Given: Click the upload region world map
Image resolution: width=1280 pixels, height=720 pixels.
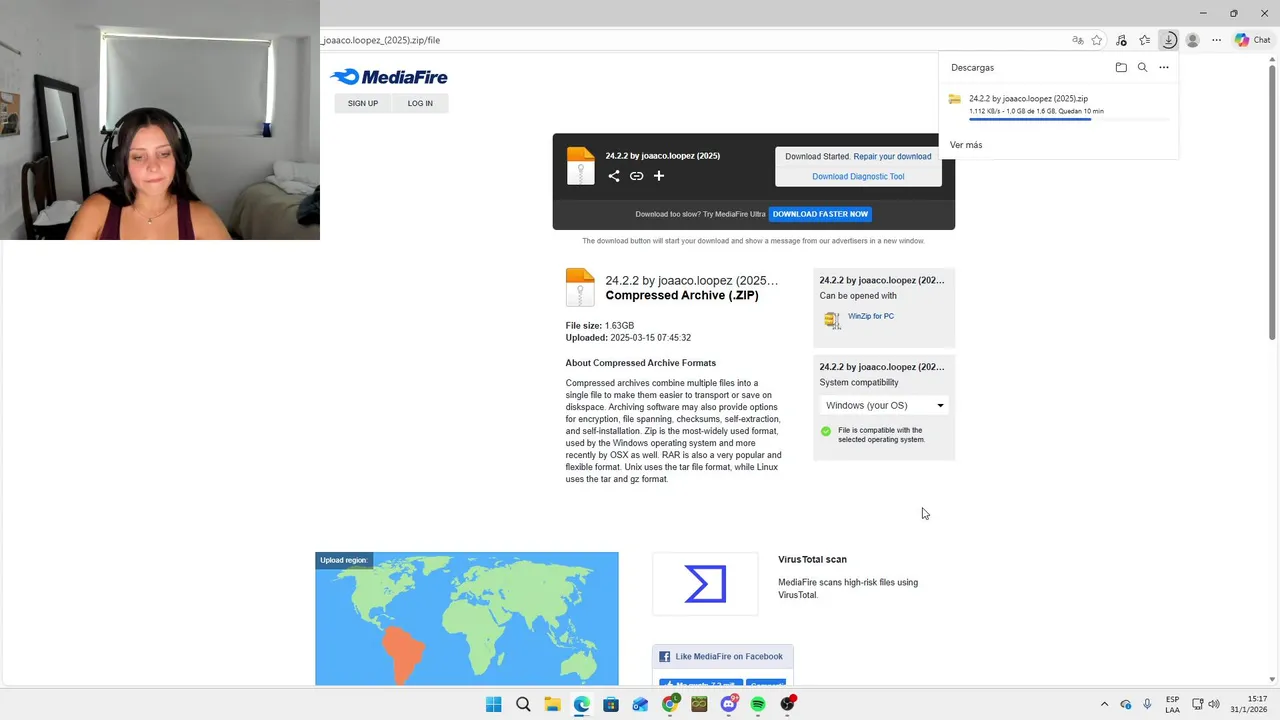Looking at the screenshot, I should coord(467,619).
